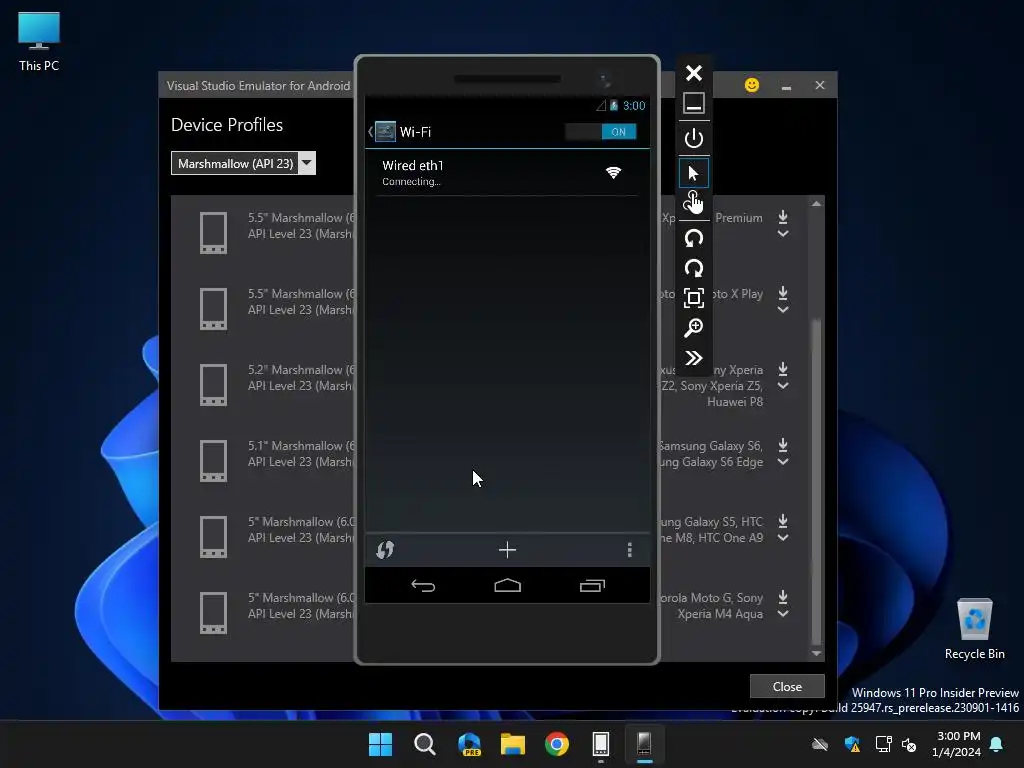This screenshot has width=1024, height=768.
Task: Download the Galaxy S6 Edge profile
Action: pos(783,445)
